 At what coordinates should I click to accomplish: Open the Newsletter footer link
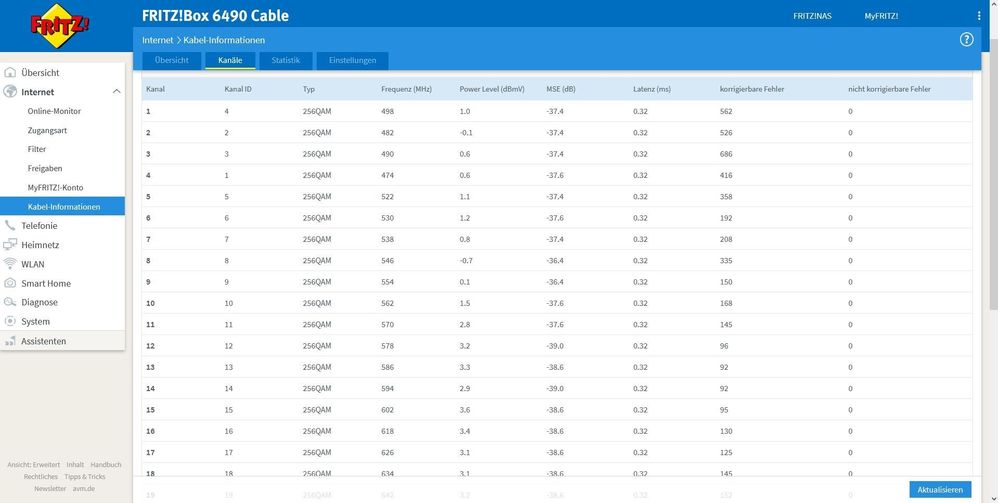(50, 488)
